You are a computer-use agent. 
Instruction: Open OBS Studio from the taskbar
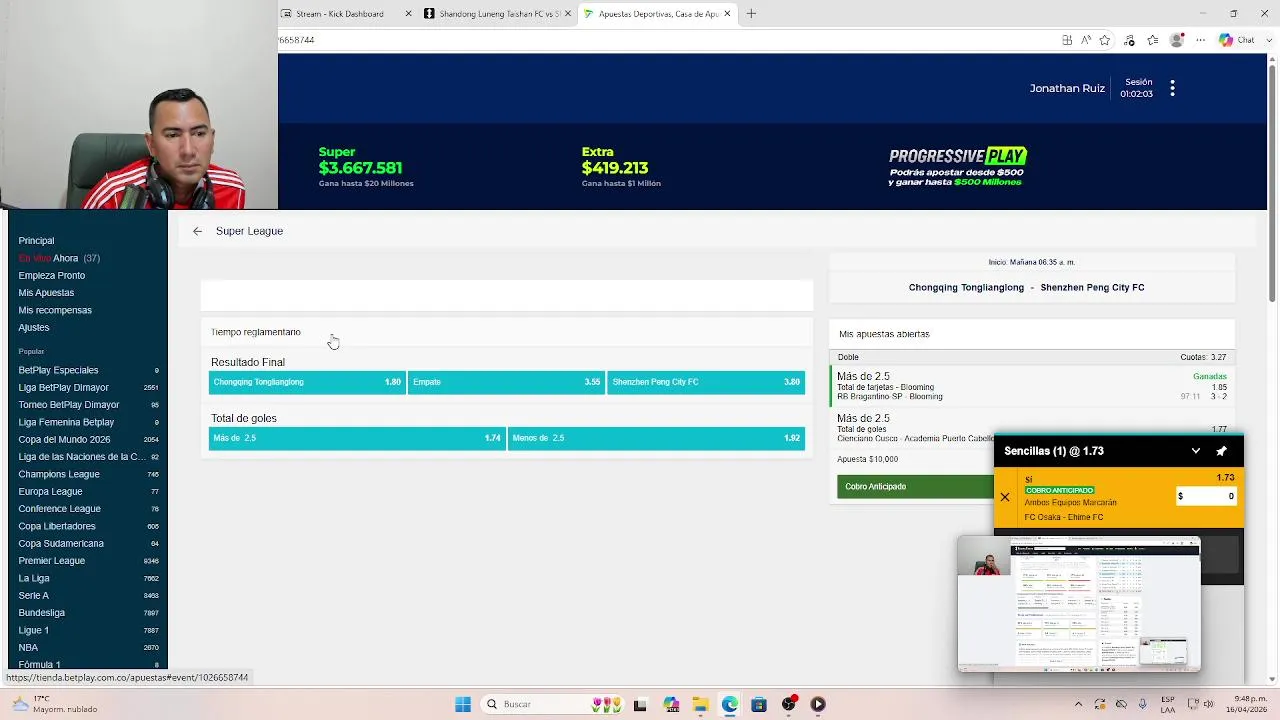click(x=789, y=704)
